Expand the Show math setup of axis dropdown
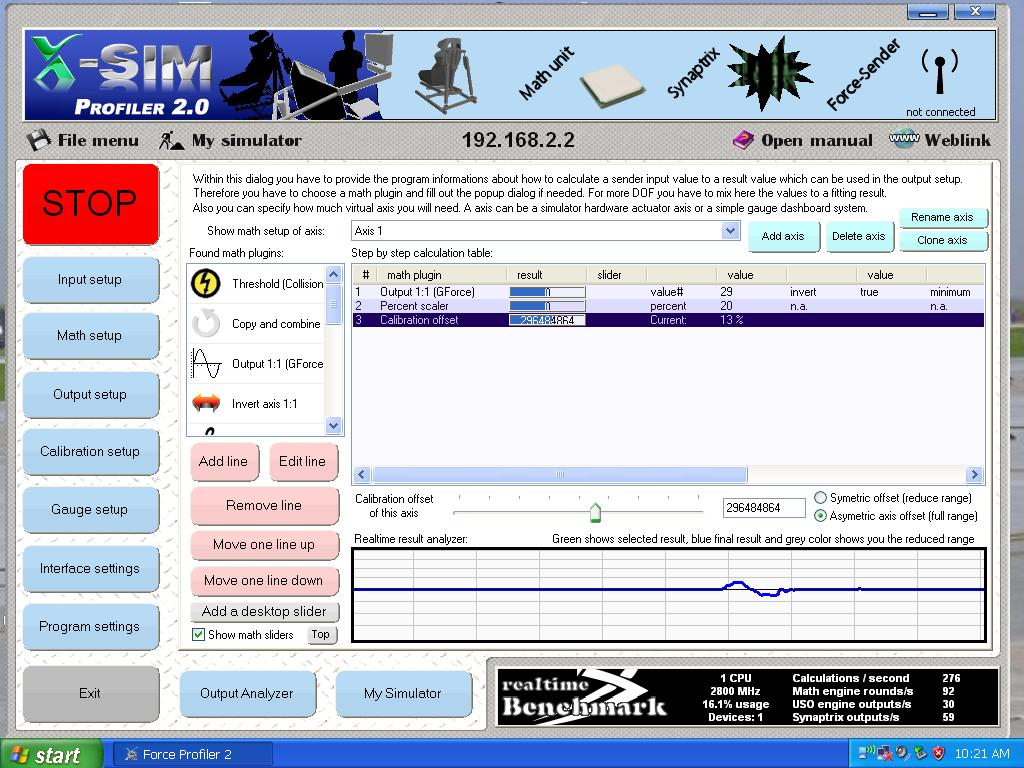 click(x=730, y=231)
